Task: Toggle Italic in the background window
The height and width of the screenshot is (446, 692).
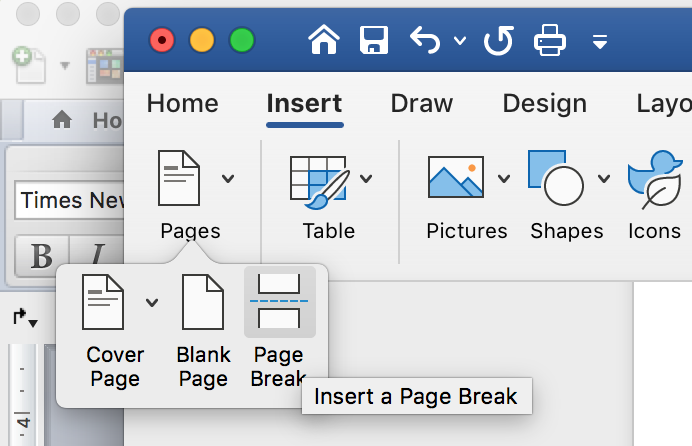Action: pyautogui.click(x=97, y=256)
